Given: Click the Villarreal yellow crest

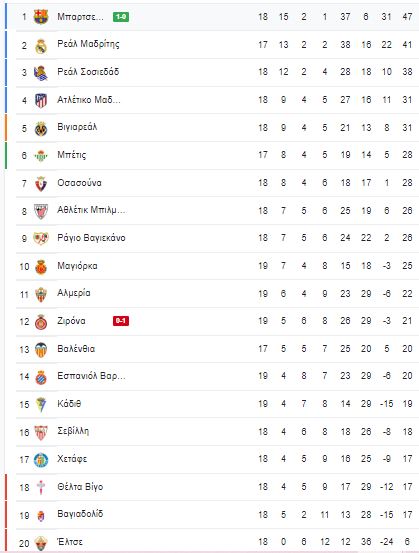Looking at the screenshot, I should pyautogui.click(x=41, y=129).
